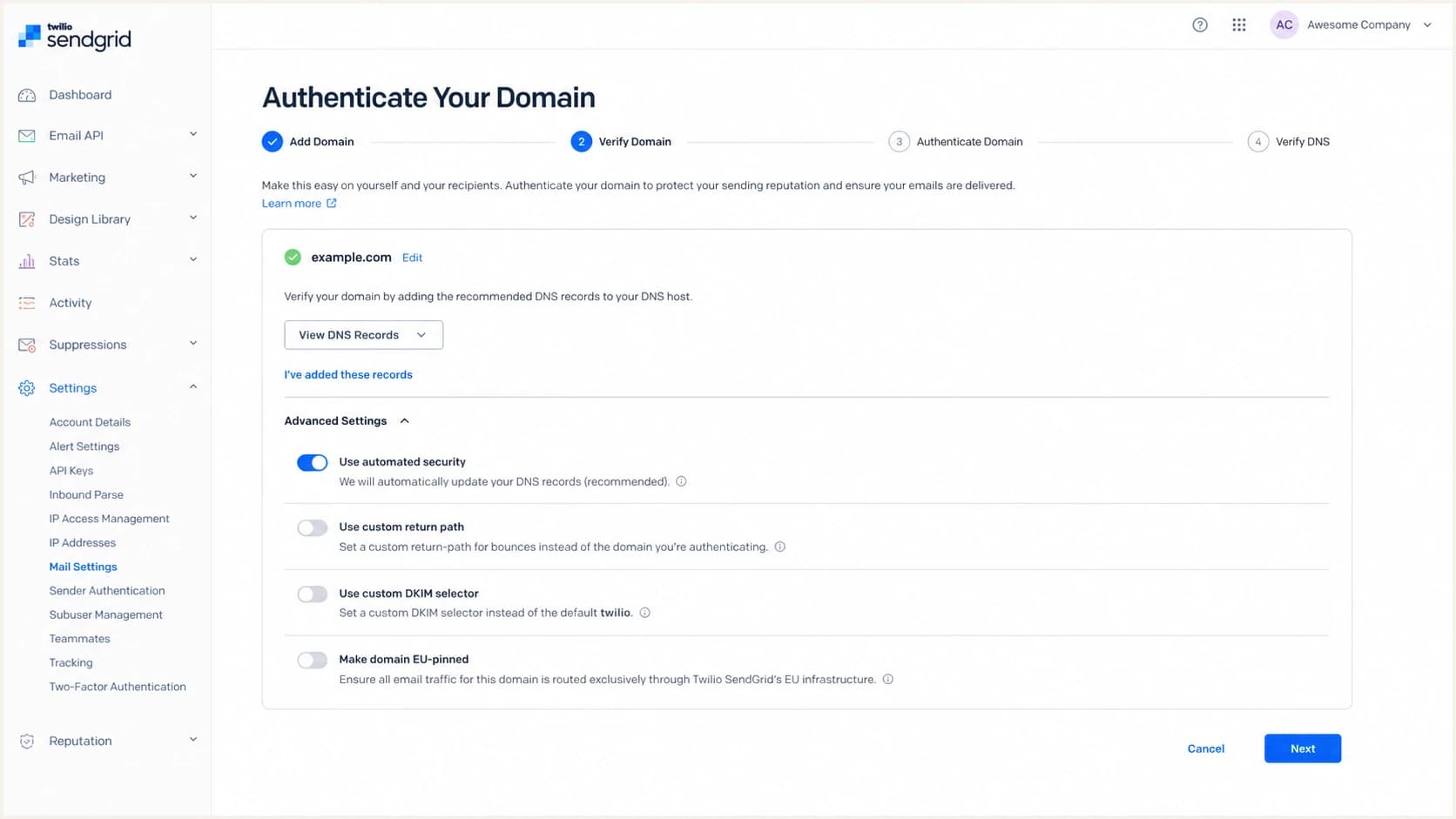Collapse the Settings menu chevron
The image size is (1456, 819).
pos(193,387)
